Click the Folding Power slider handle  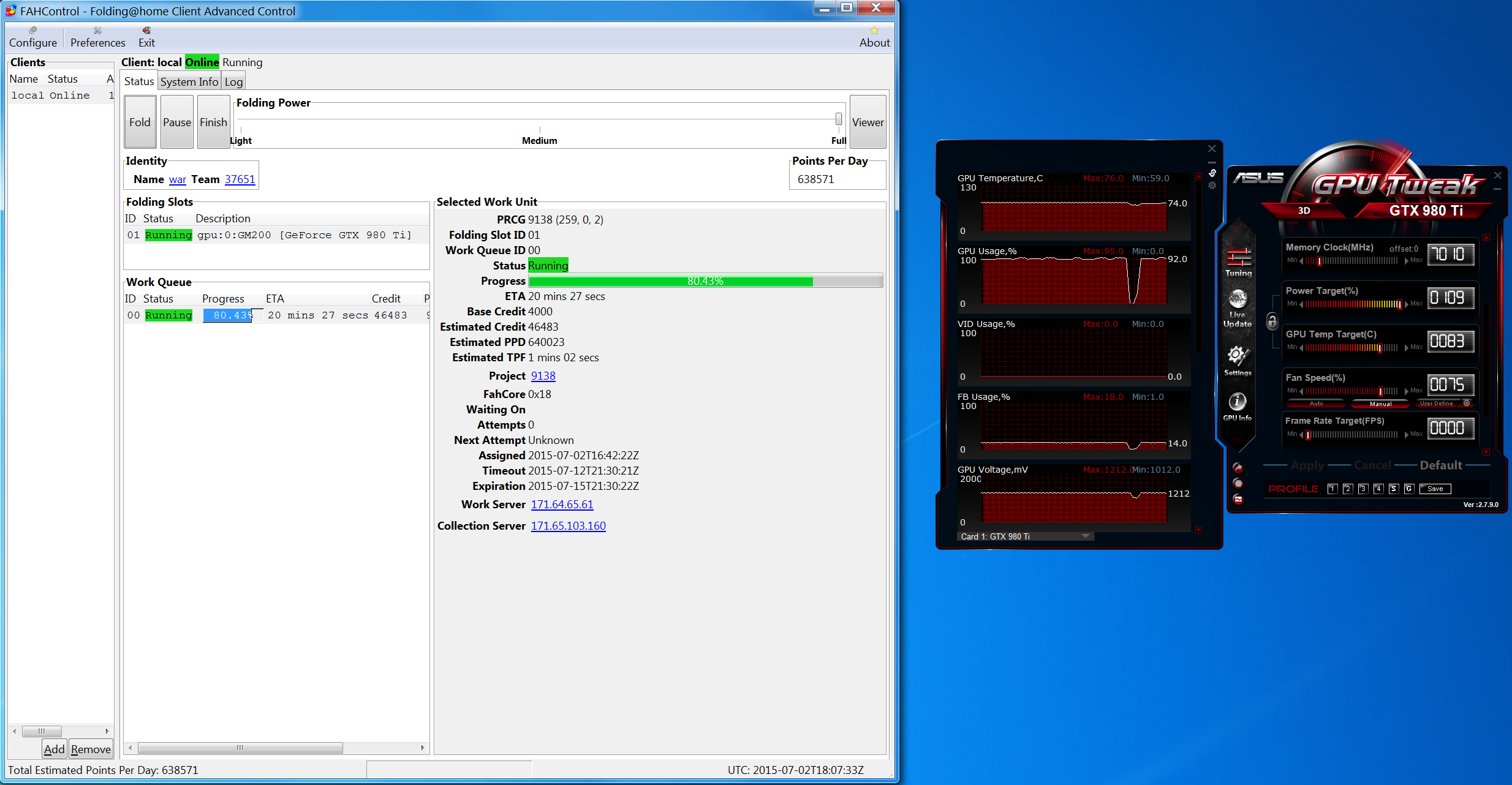838,119
